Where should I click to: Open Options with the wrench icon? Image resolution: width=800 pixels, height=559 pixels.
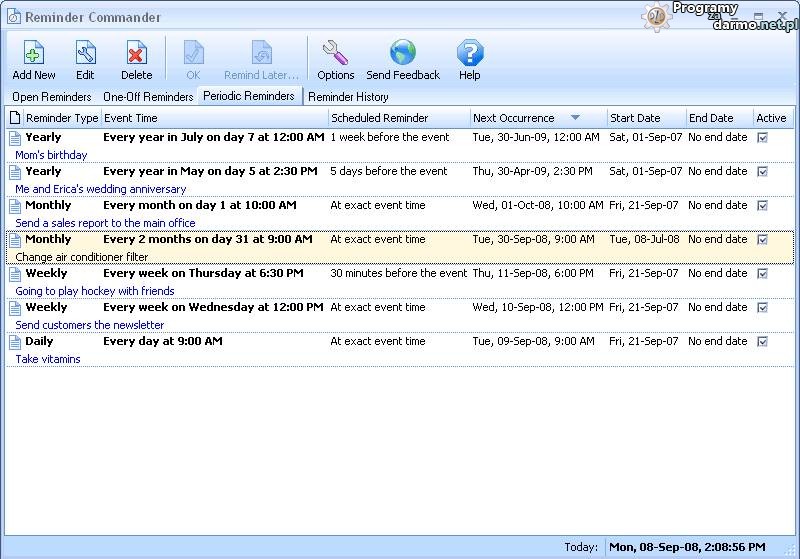[335, 54]
